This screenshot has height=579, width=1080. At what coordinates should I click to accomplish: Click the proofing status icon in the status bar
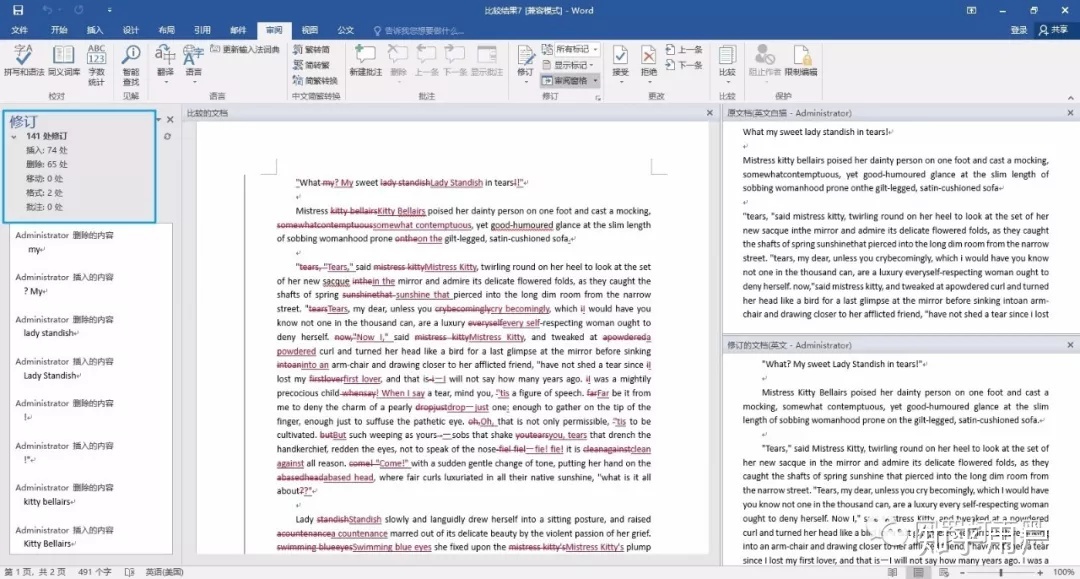point(129,572)
